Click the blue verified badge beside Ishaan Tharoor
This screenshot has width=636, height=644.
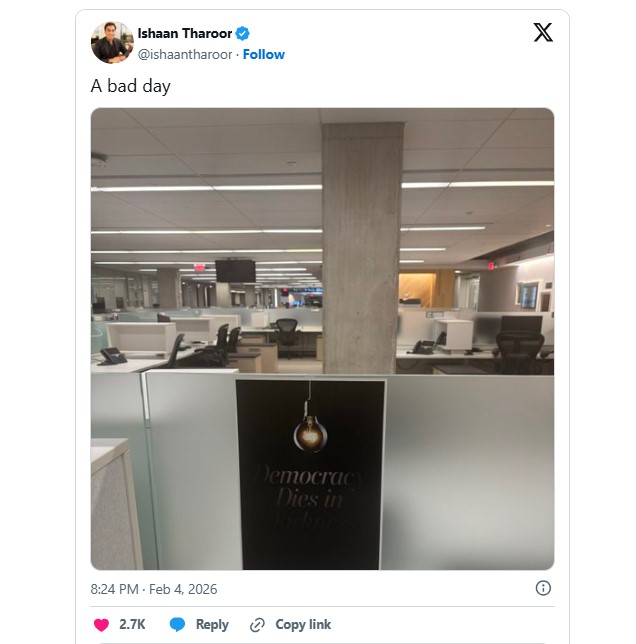(x=242, y=33)
